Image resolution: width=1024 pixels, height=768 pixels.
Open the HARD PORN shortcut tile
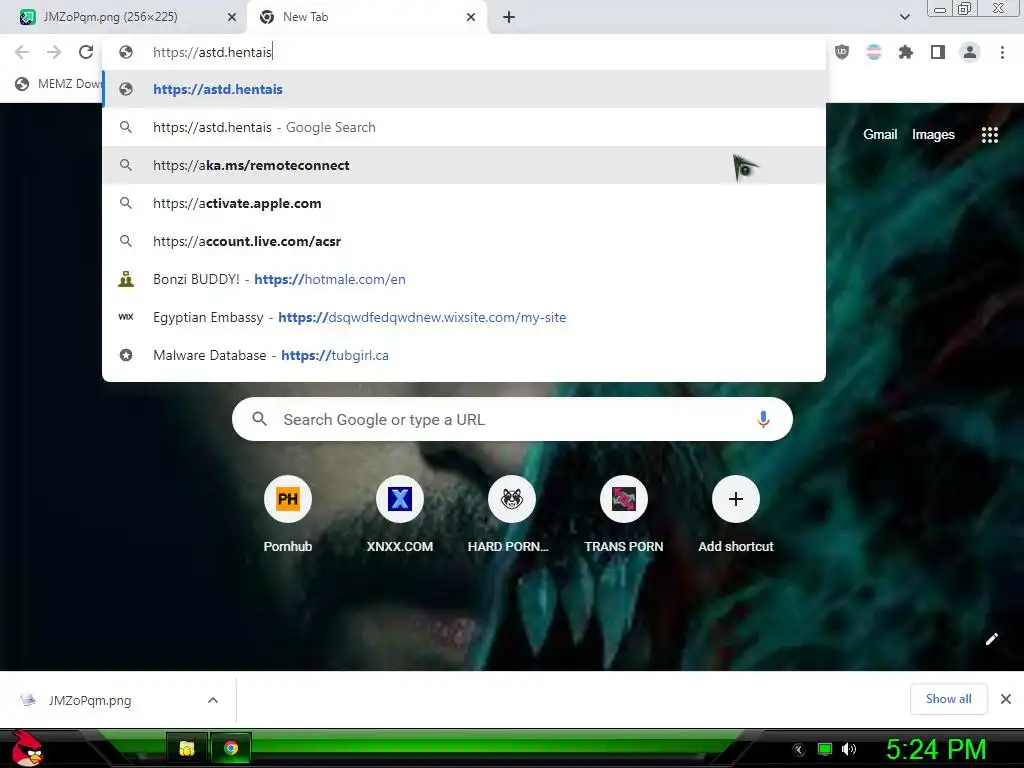511,515
